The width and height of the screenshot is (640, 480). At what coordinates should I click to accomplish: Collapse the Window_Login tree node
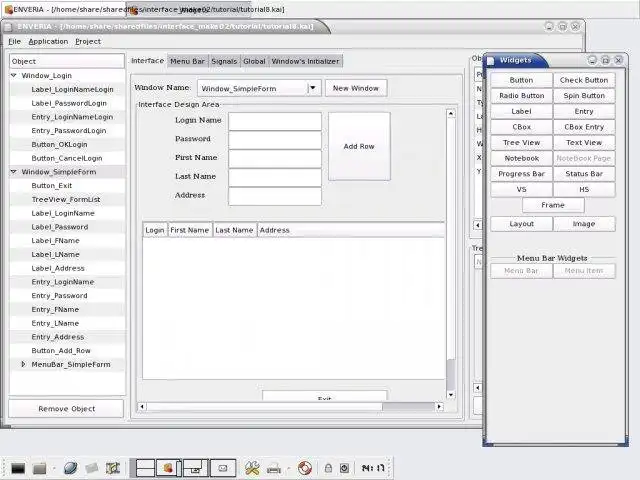(14, 76)
